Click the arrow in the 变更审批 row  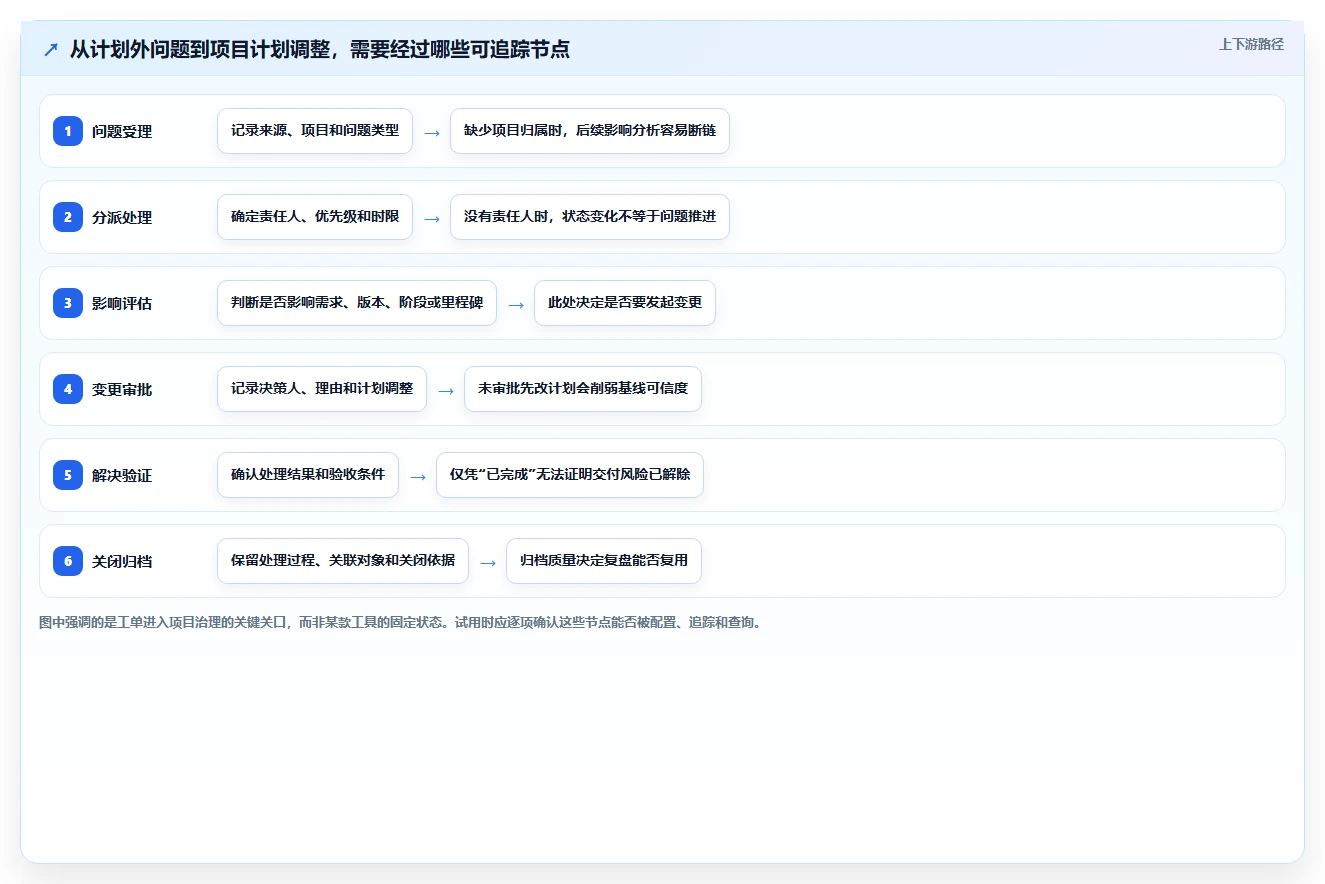[x=446, y=390]
